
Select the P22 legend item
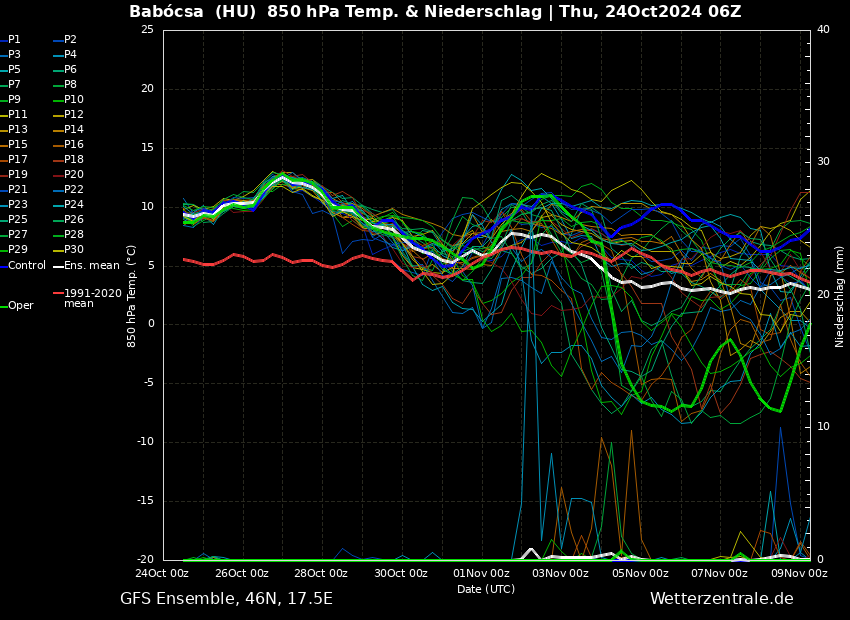coord(74,190)
